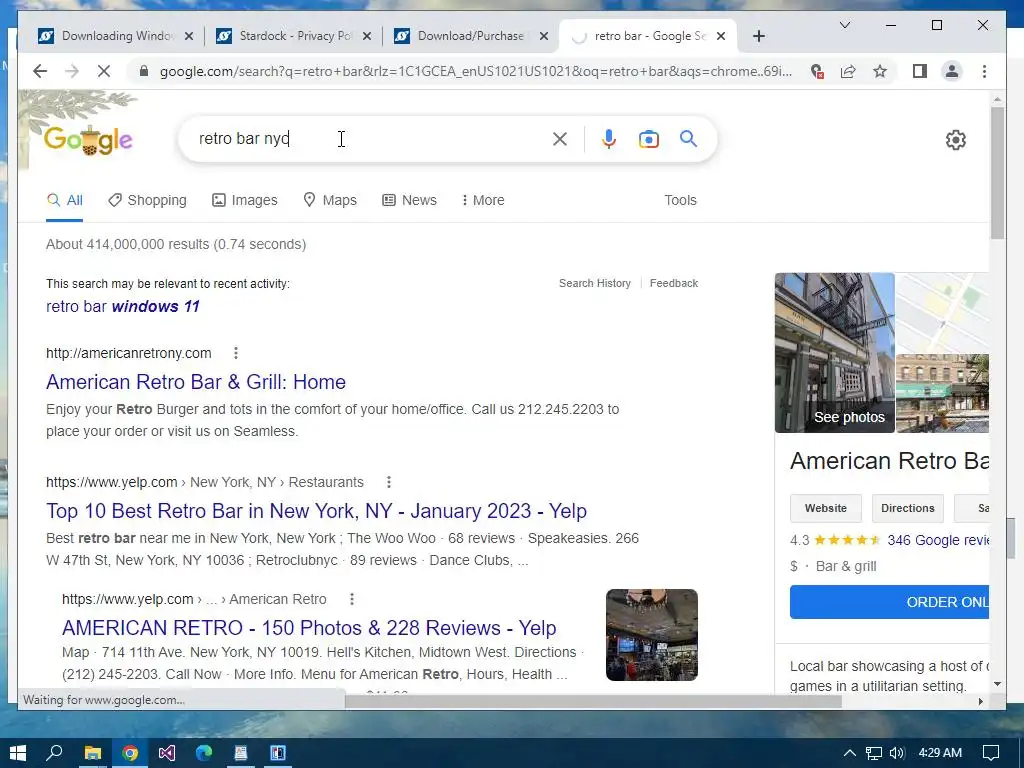1024x768 pixels.
Task: Open options for americanretrony.com result
Action: [236, 353]
